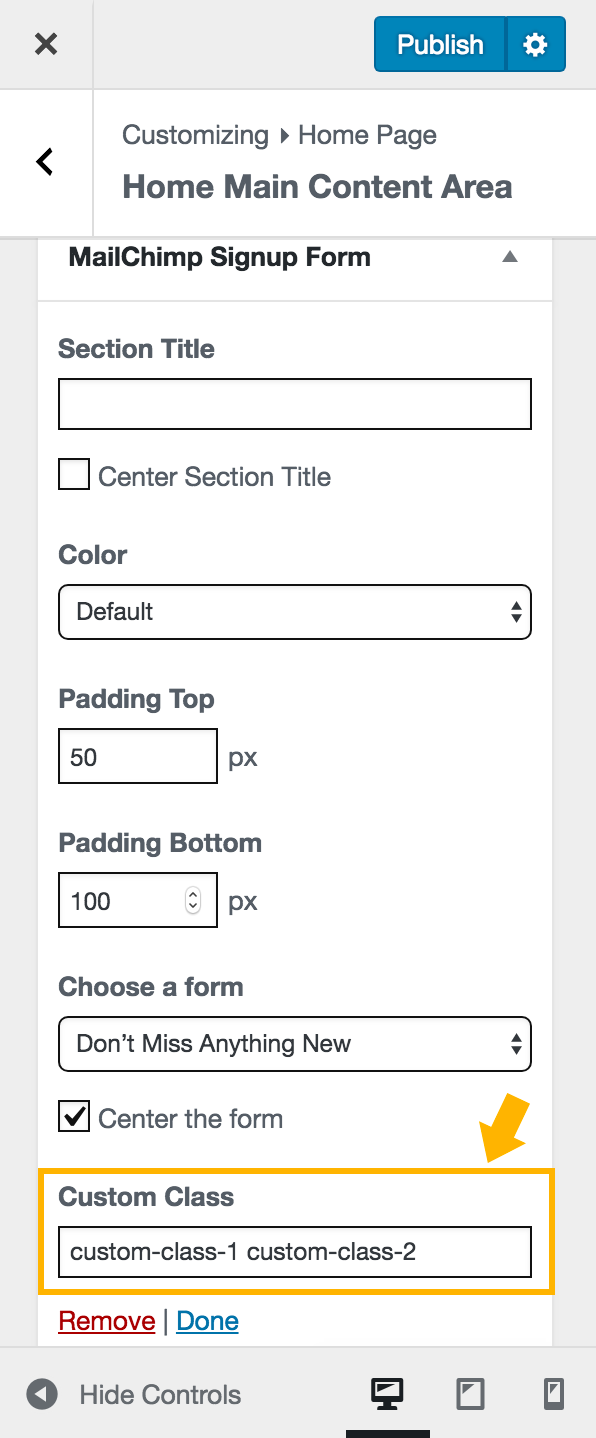Close the Customizer with the X icon

[46, 44]
